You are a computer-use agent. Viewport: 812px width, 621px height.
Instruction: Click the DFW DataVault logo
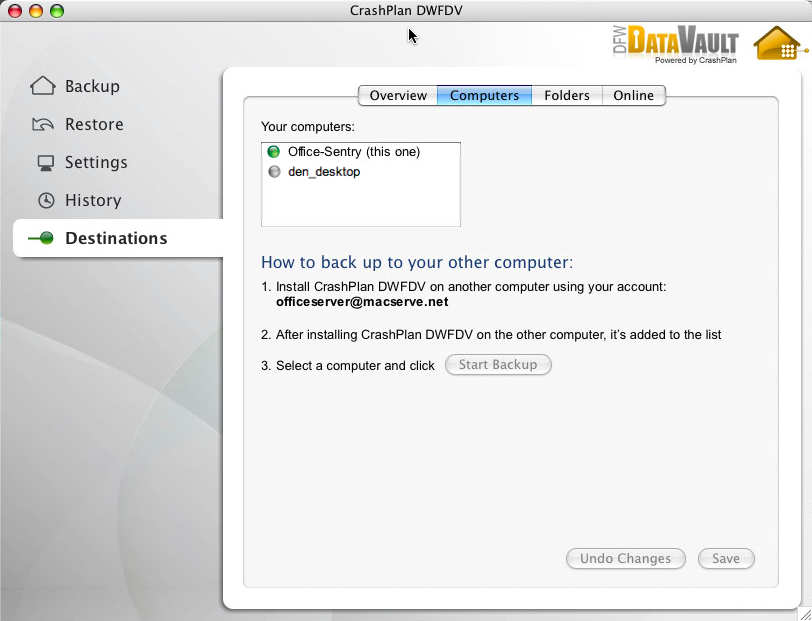[675, 40]
